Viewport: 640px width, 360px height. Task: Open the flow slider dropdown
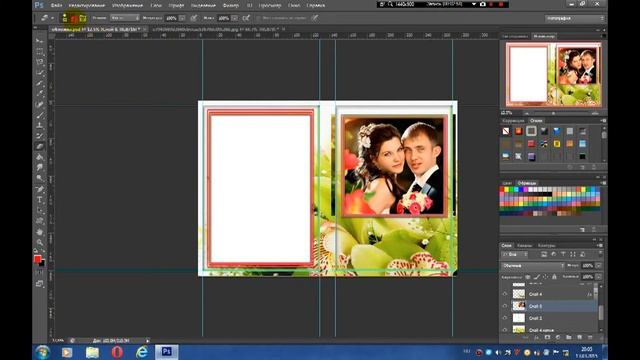(234, 18)
